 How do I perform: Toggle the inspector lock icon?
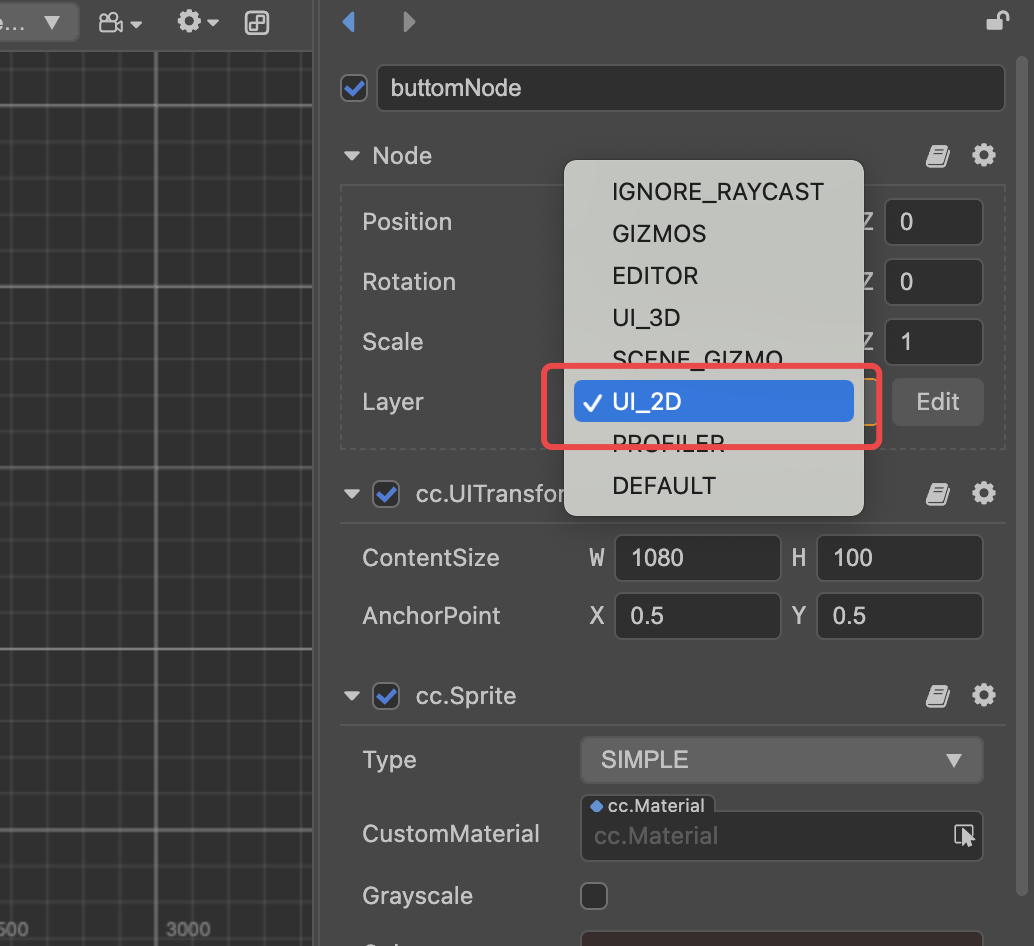[x=997, y=21]
